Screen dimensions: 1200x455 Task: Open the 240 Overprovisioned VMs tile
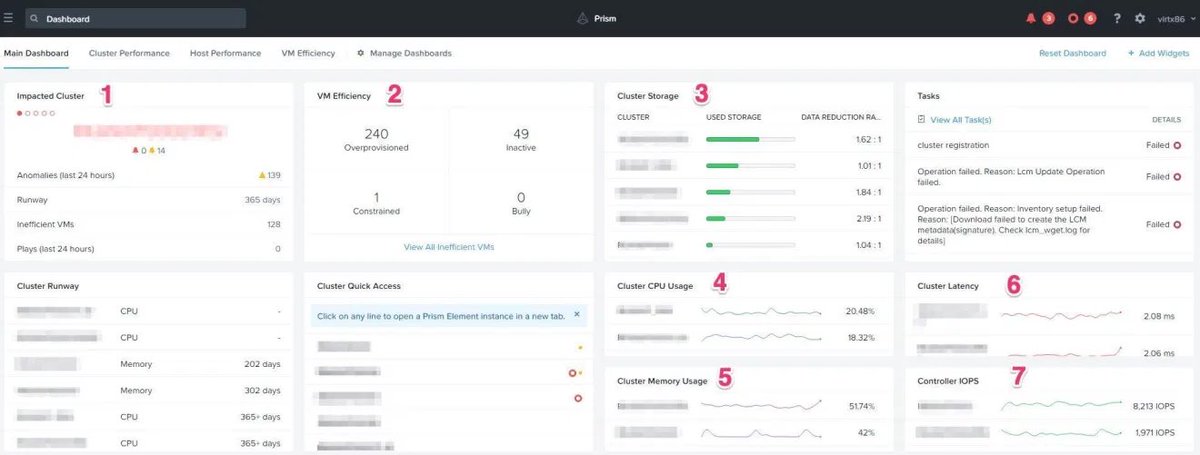376,140
